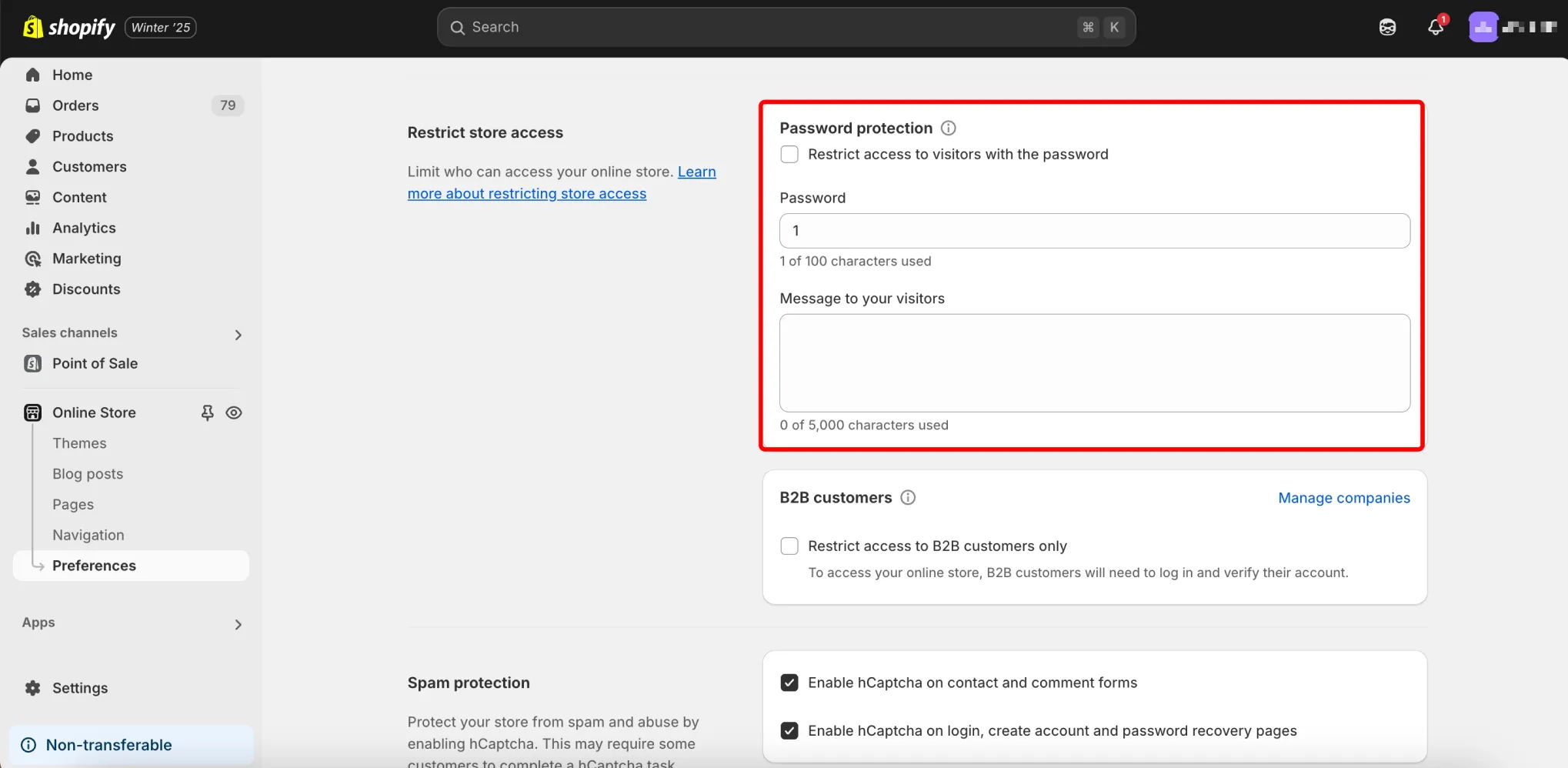
Task: Expand the Sales channels section
Action: 238,335
